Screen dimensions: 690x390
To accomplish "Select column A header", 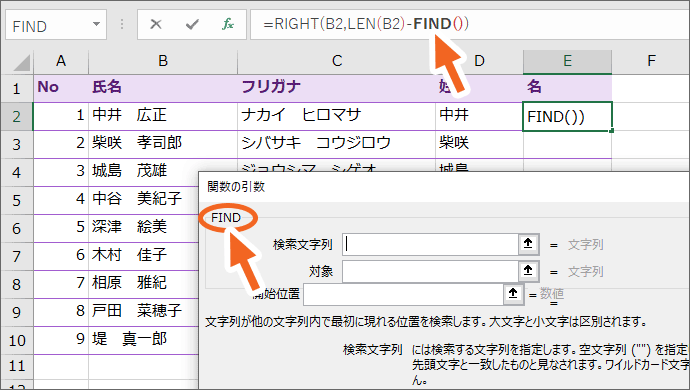I will [x=61, y=61].
